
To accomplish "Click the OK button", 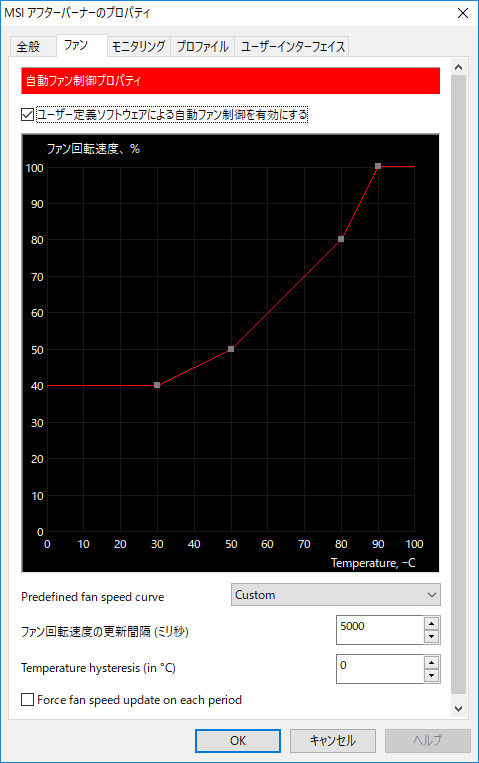I will pyautogui.click(x=238, y=741).
